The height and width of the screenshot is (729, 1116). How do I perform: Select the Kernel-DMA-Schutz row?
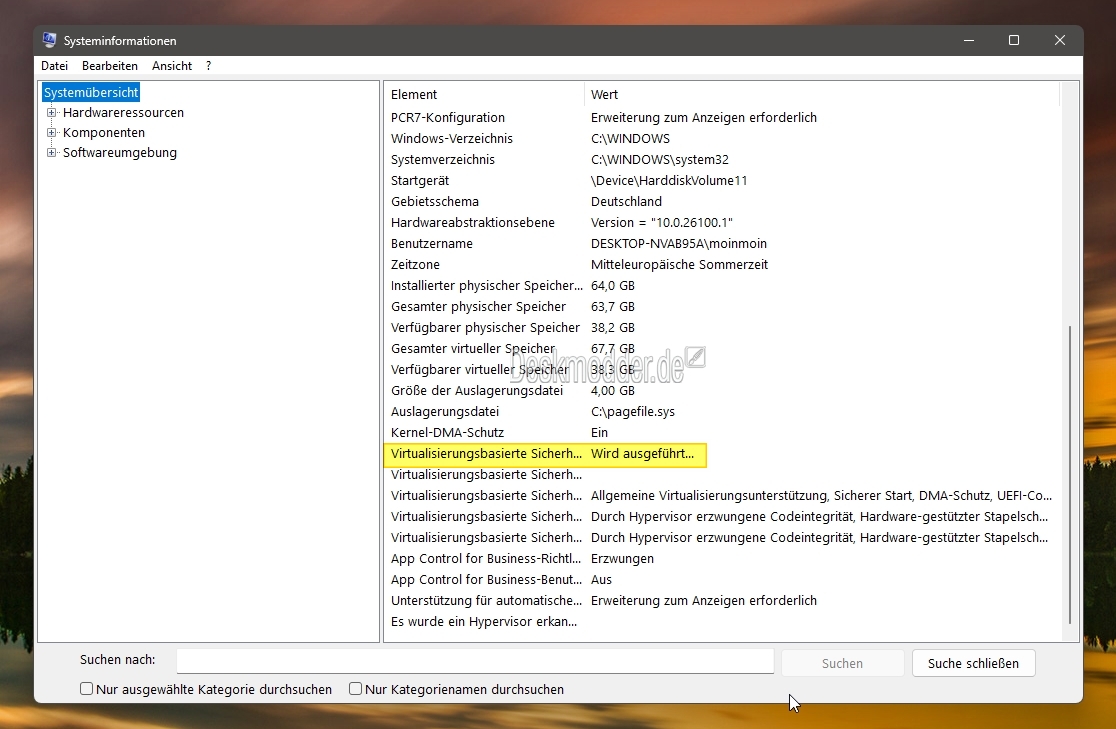point(722,433)
